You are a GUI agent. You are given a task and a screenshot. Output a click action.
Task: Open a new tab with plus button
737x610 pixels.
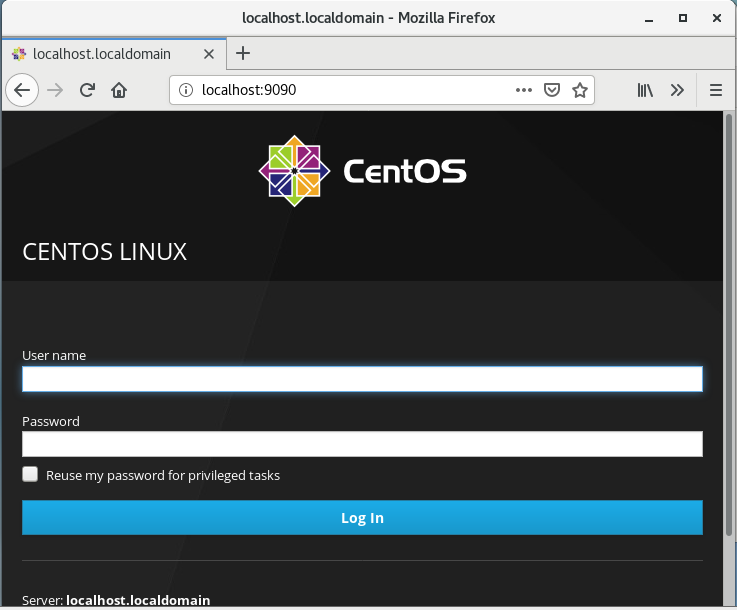click(x=242, y=53)
